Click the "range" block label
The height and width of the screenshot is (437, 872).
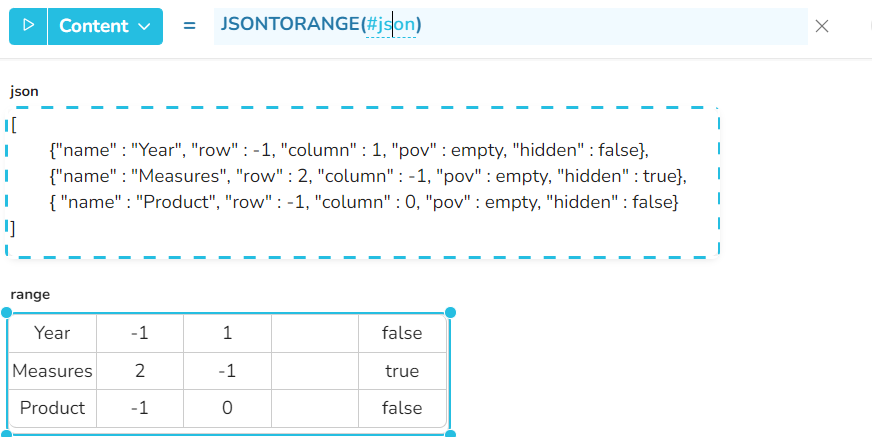(30, 294)
